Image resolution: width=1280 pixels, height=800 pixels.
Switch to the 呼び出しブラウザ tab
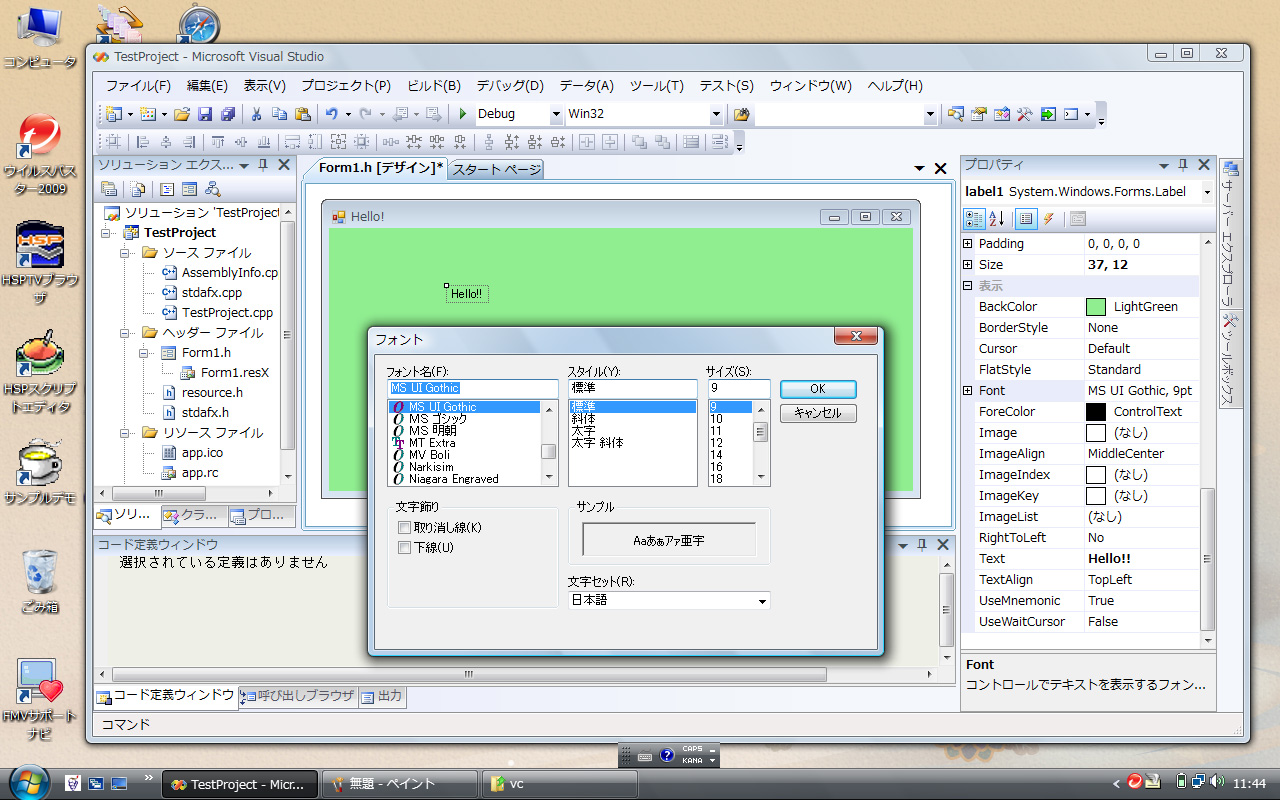(298, 696)
